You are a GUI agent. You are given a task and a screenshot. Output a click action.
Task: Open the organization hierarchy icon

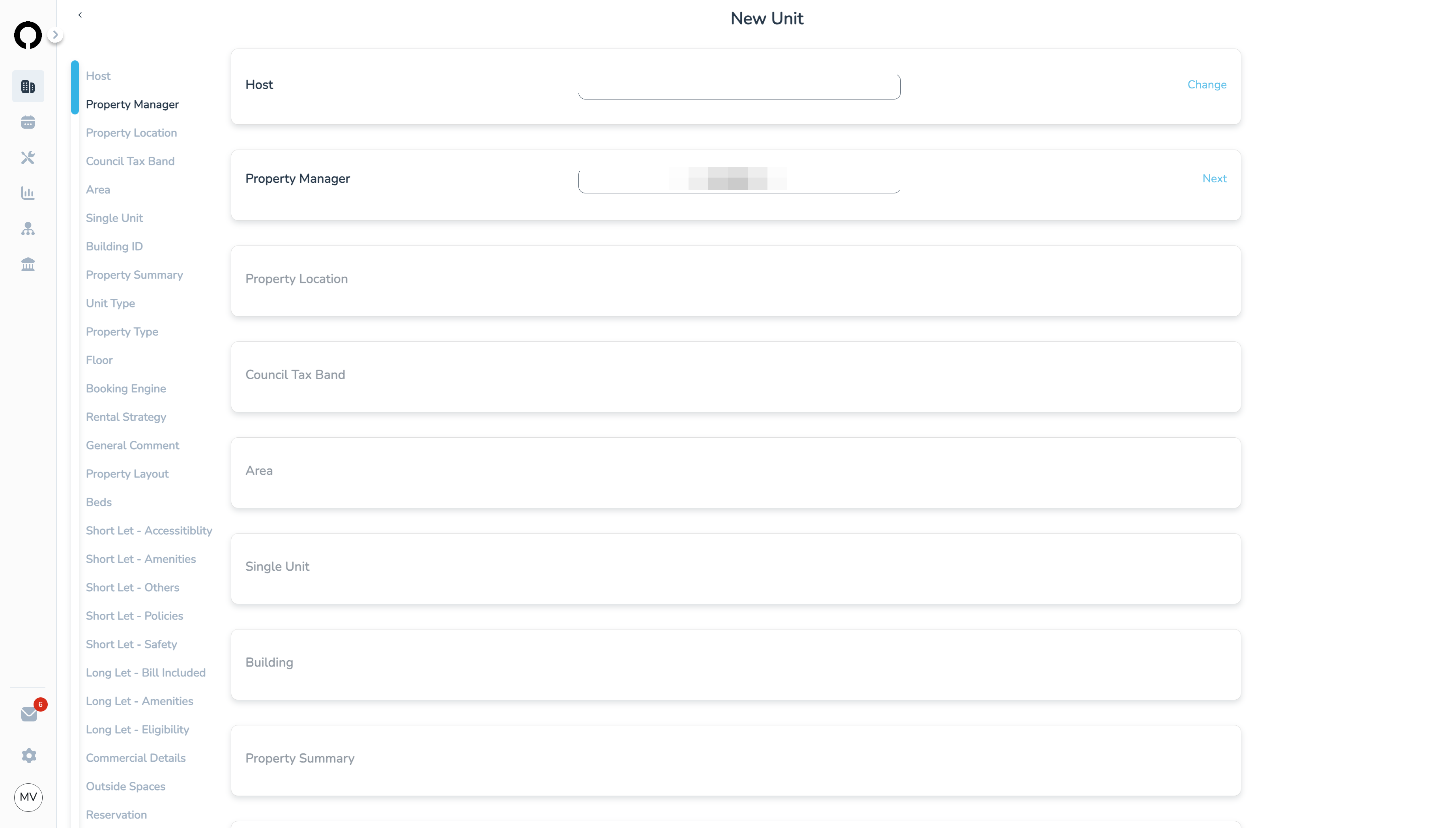(28, 229)
